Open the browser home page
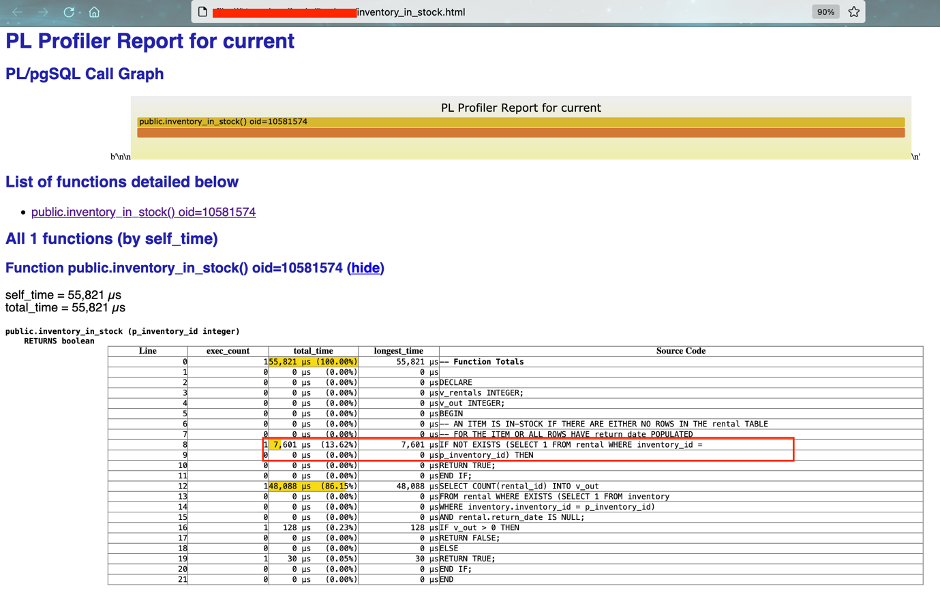941x604 pixels. (x=93, y=12)
